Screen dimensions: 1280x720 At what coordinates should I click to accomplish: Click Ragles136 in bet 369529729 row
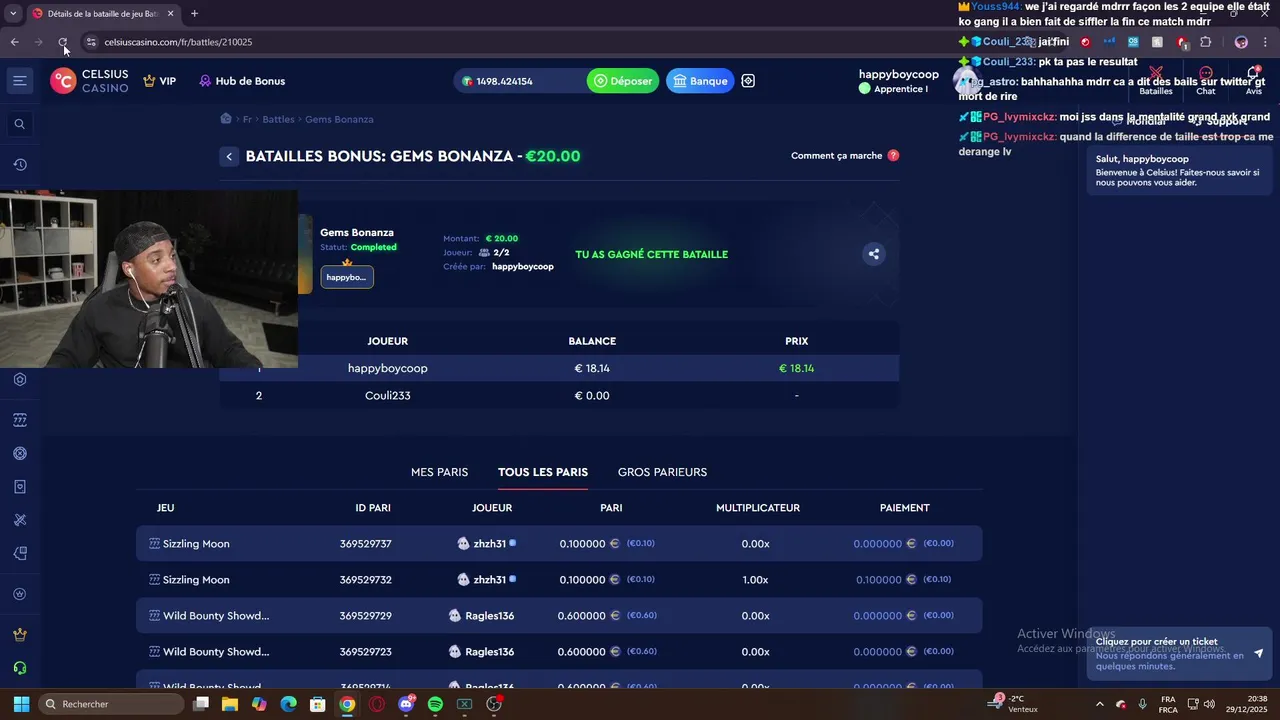tap(489, 616)
